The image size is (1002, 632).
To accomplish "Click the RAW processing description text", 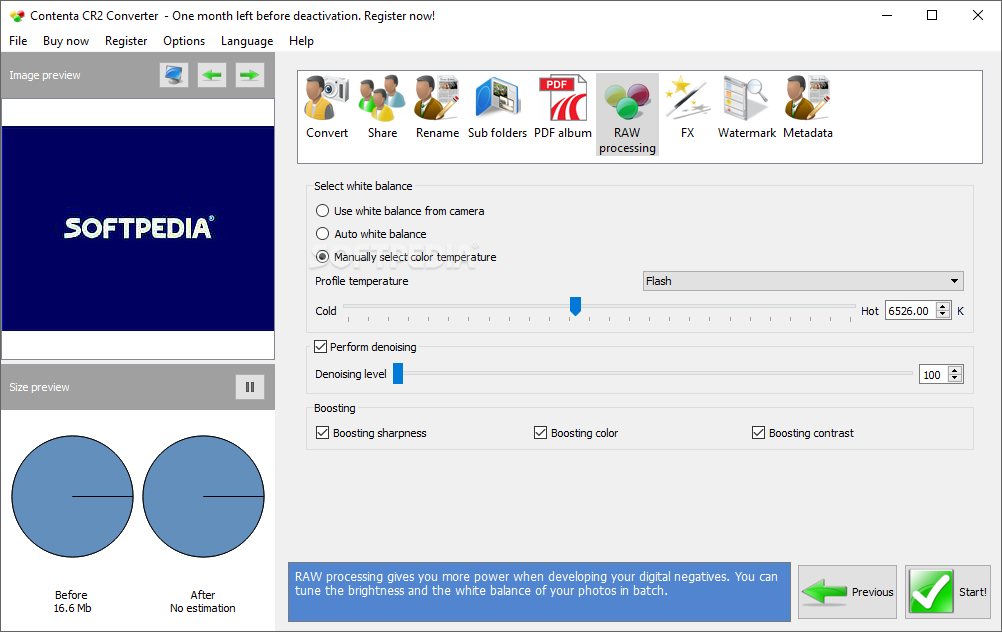I will pos(536,583).
